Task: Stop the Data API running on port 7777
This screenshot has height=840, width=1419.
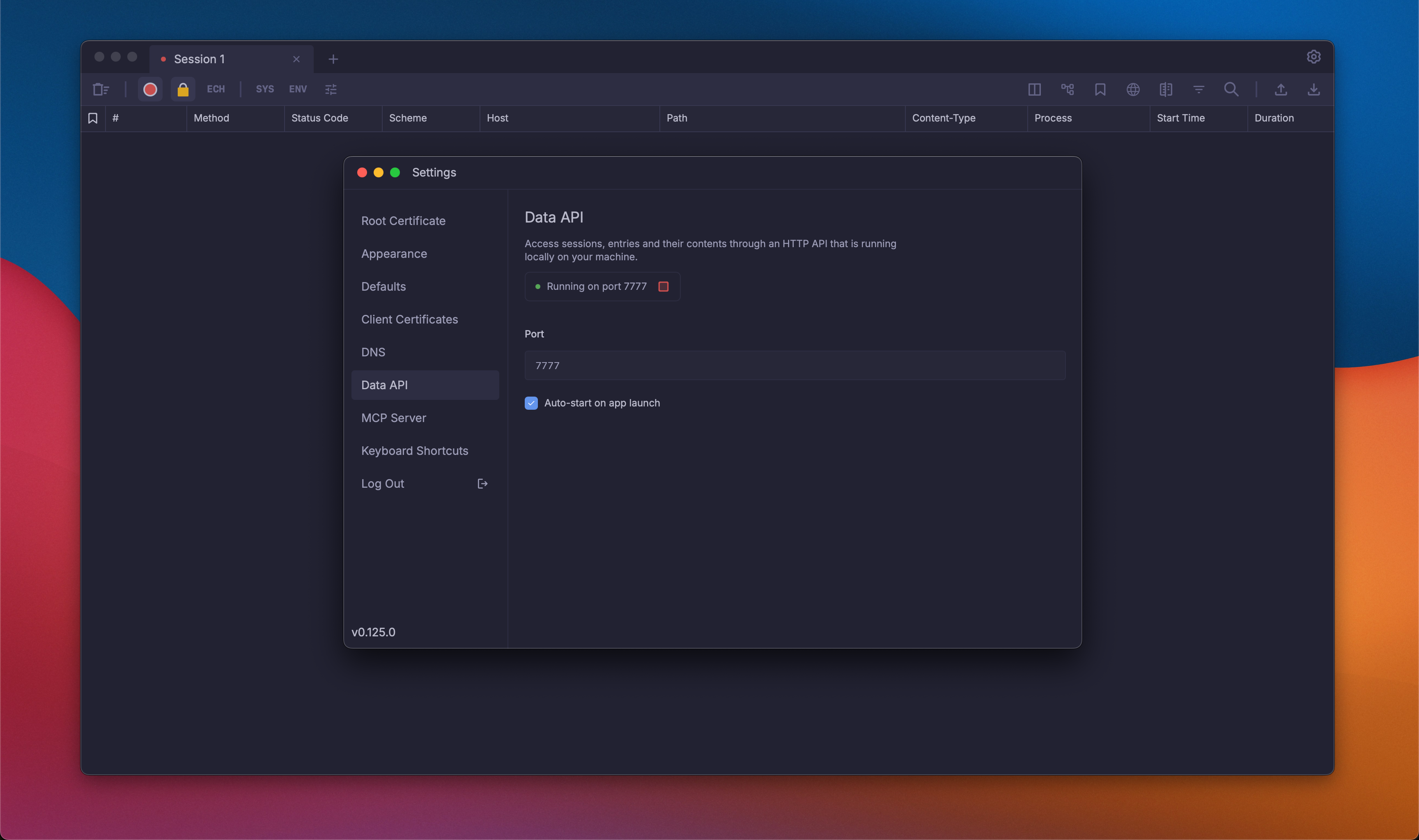Action: coord(663,287)
